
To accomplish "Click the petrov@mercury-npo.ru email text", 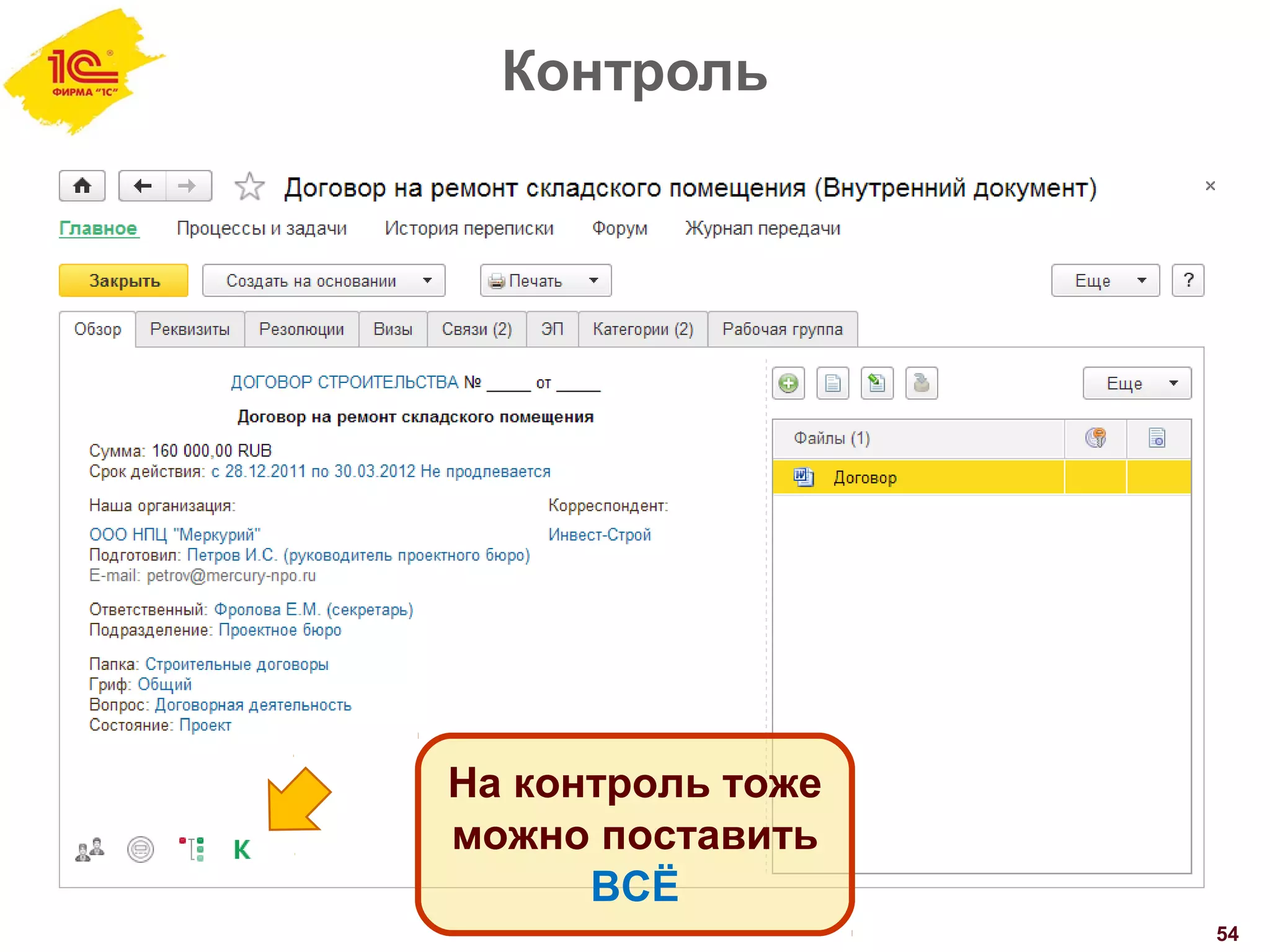I will 231,576.
